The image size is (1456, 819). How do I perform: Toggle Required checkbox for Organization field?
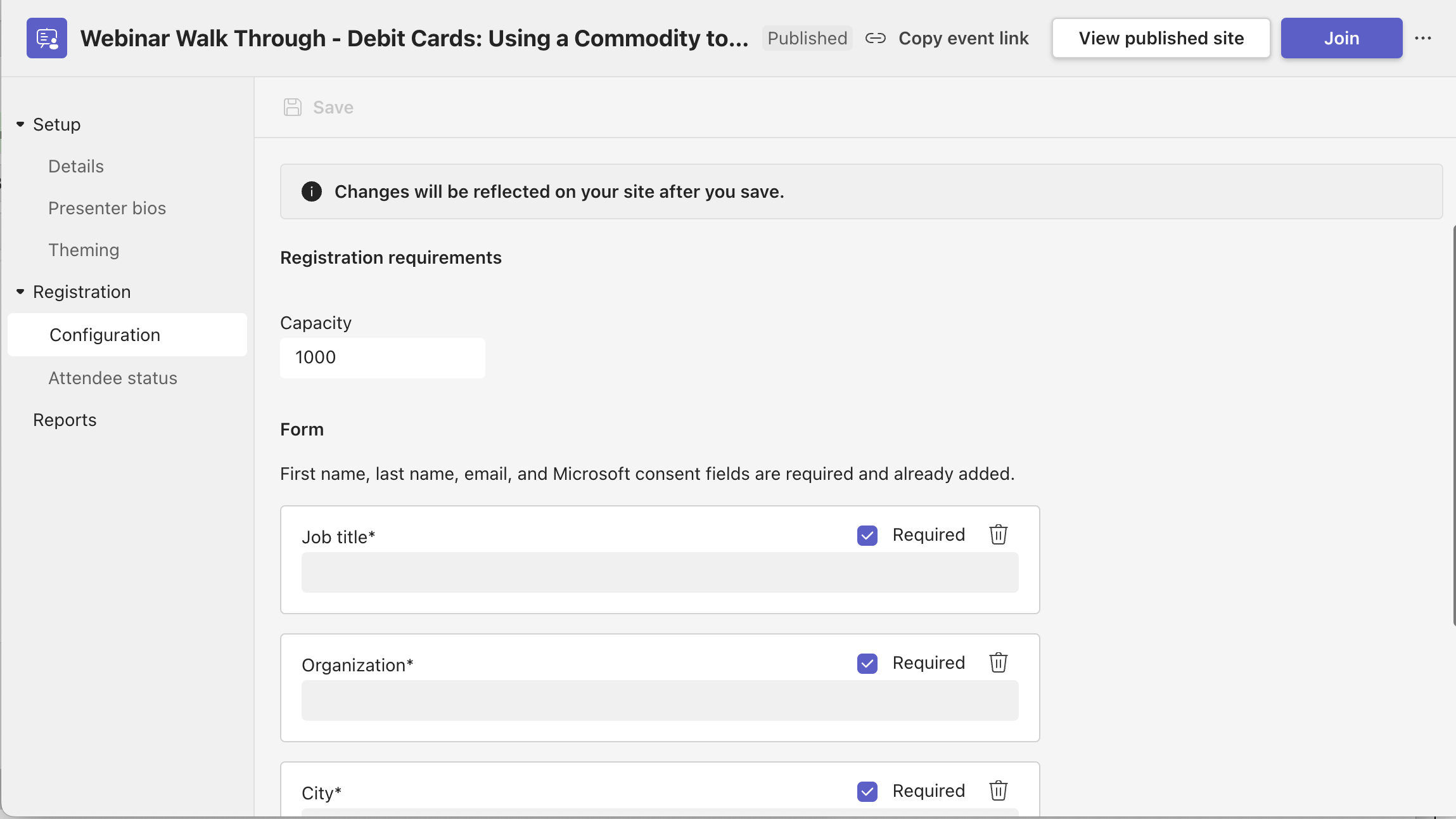pyautogui.click(x=867, y=663)
